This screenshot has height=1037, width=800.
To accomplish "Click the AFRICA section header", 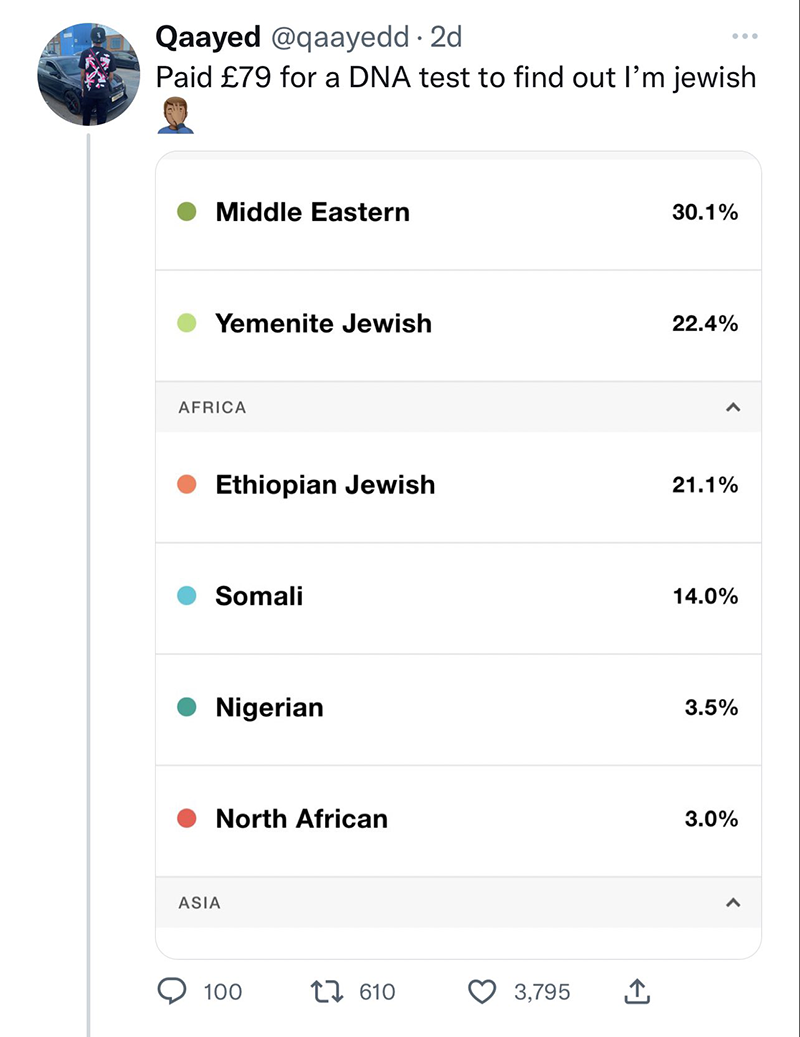I will click(458, 407).
